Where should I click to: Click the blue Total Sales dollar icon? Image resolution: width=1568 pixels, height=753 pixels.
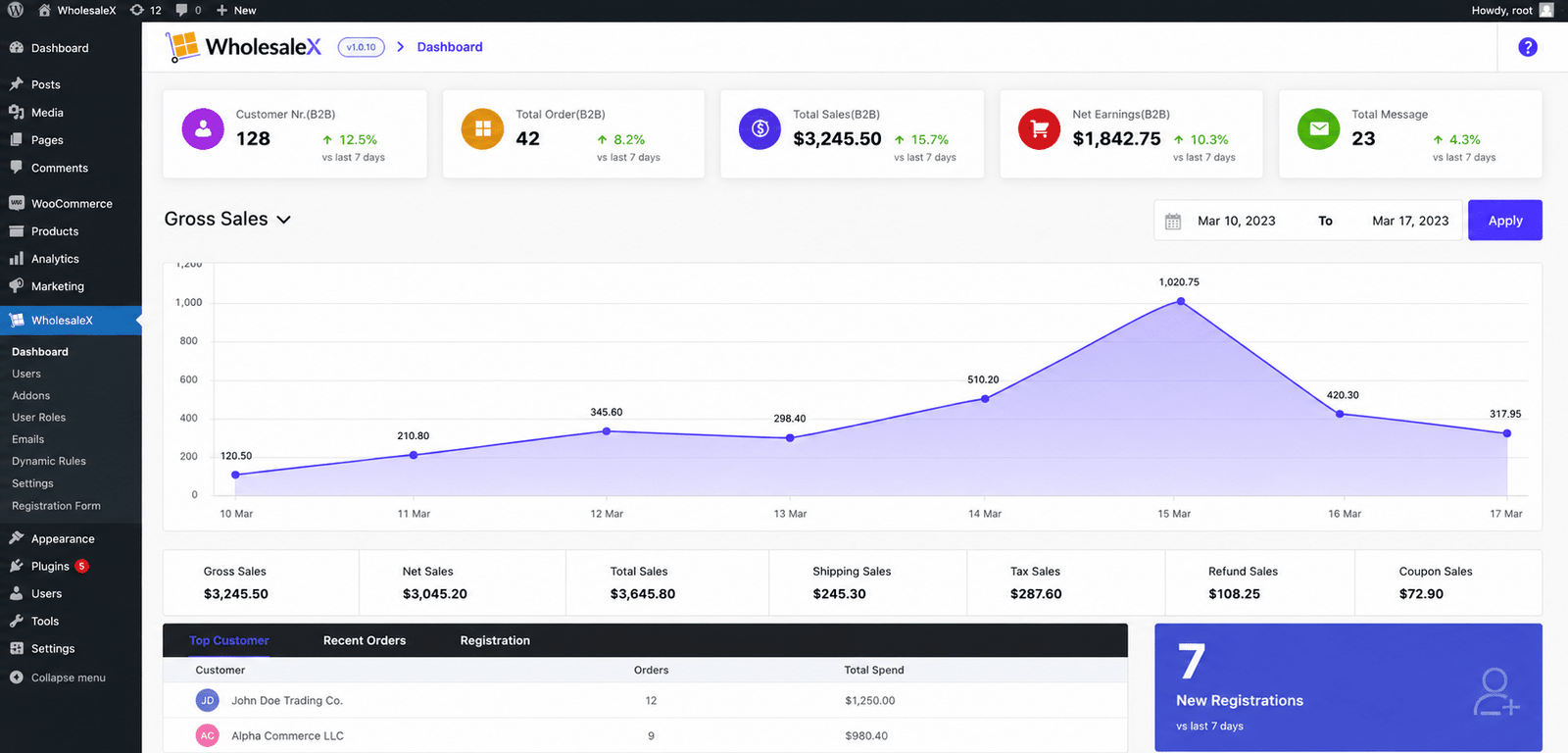coord(759,129)
